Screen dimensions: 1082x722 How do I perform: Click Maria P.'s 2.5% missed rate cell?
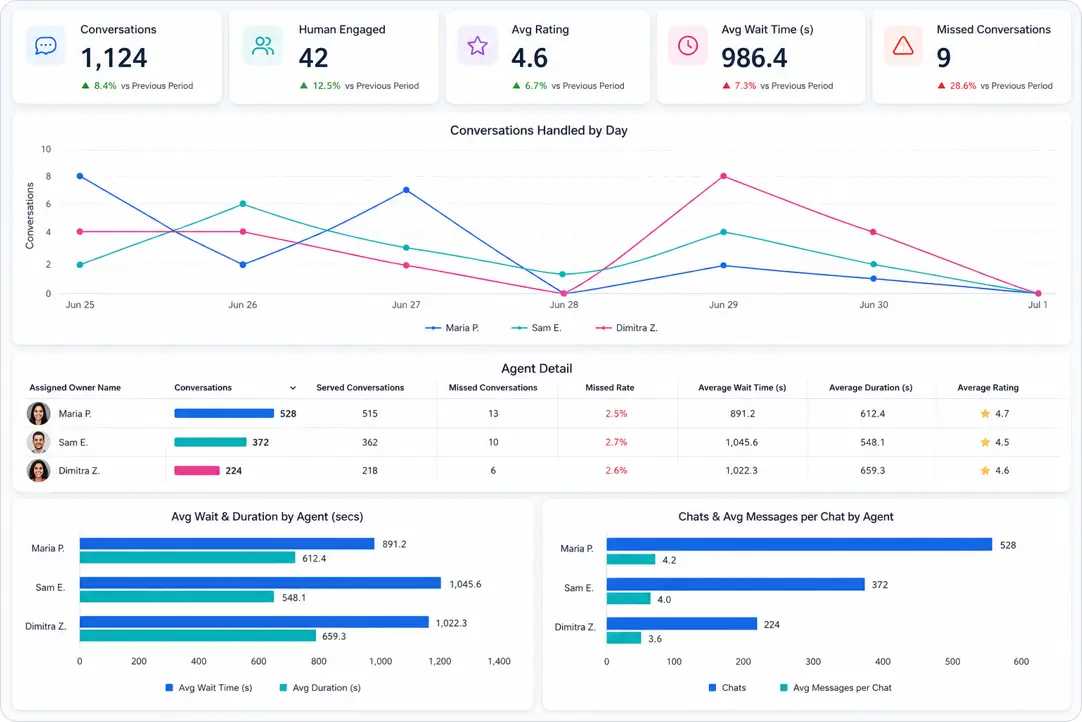(616, 414)
